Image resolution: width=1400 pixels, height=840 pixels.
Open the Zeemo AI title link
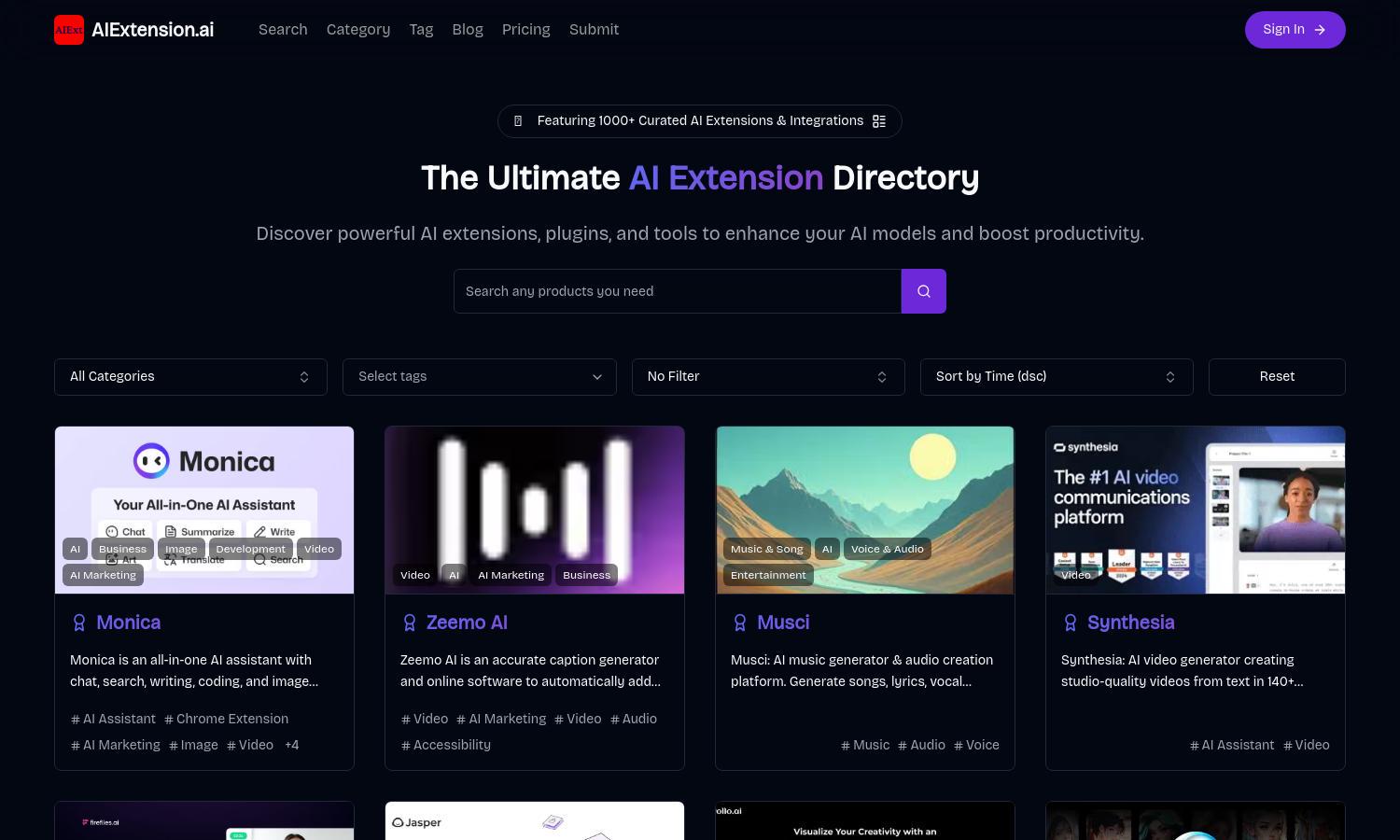(467, 623)
